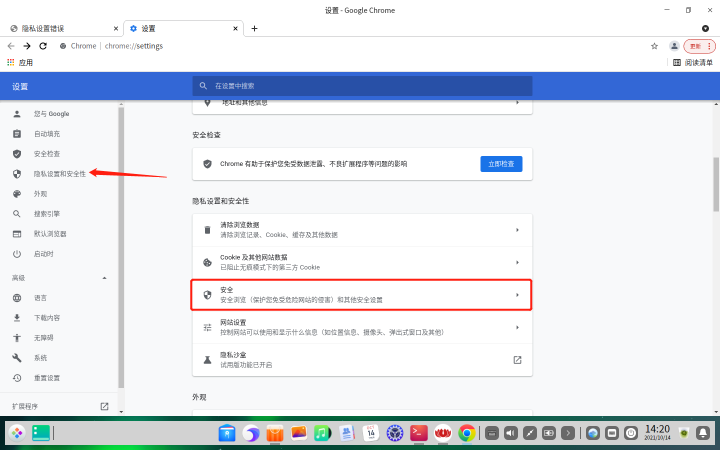Close the 隐私设置错误 tab
This screenshot has width=720, height=450.
click(116, 28)
